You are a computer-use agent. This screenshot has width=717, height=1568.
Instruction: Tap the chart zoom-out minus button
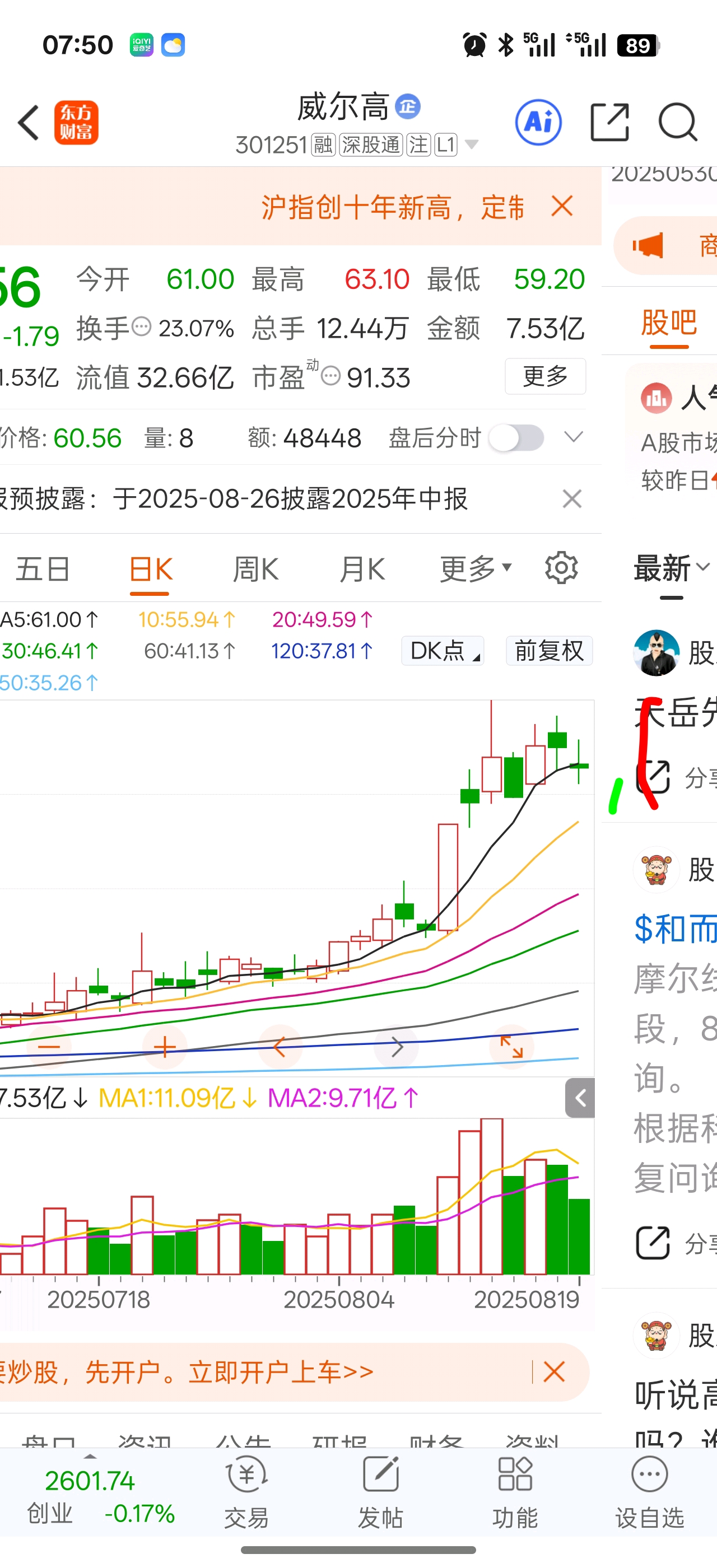pos(49,1047)
